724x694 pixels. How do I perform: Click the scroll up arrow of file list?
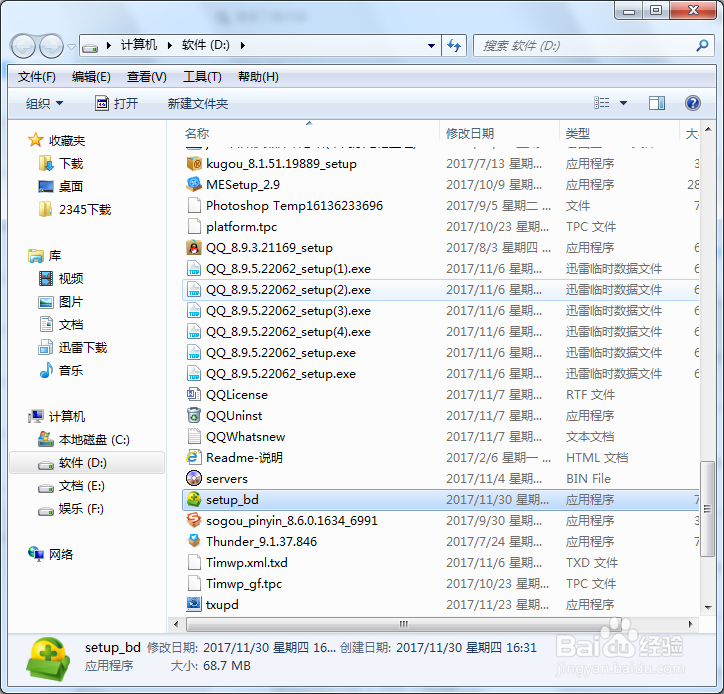click(708, 128)
